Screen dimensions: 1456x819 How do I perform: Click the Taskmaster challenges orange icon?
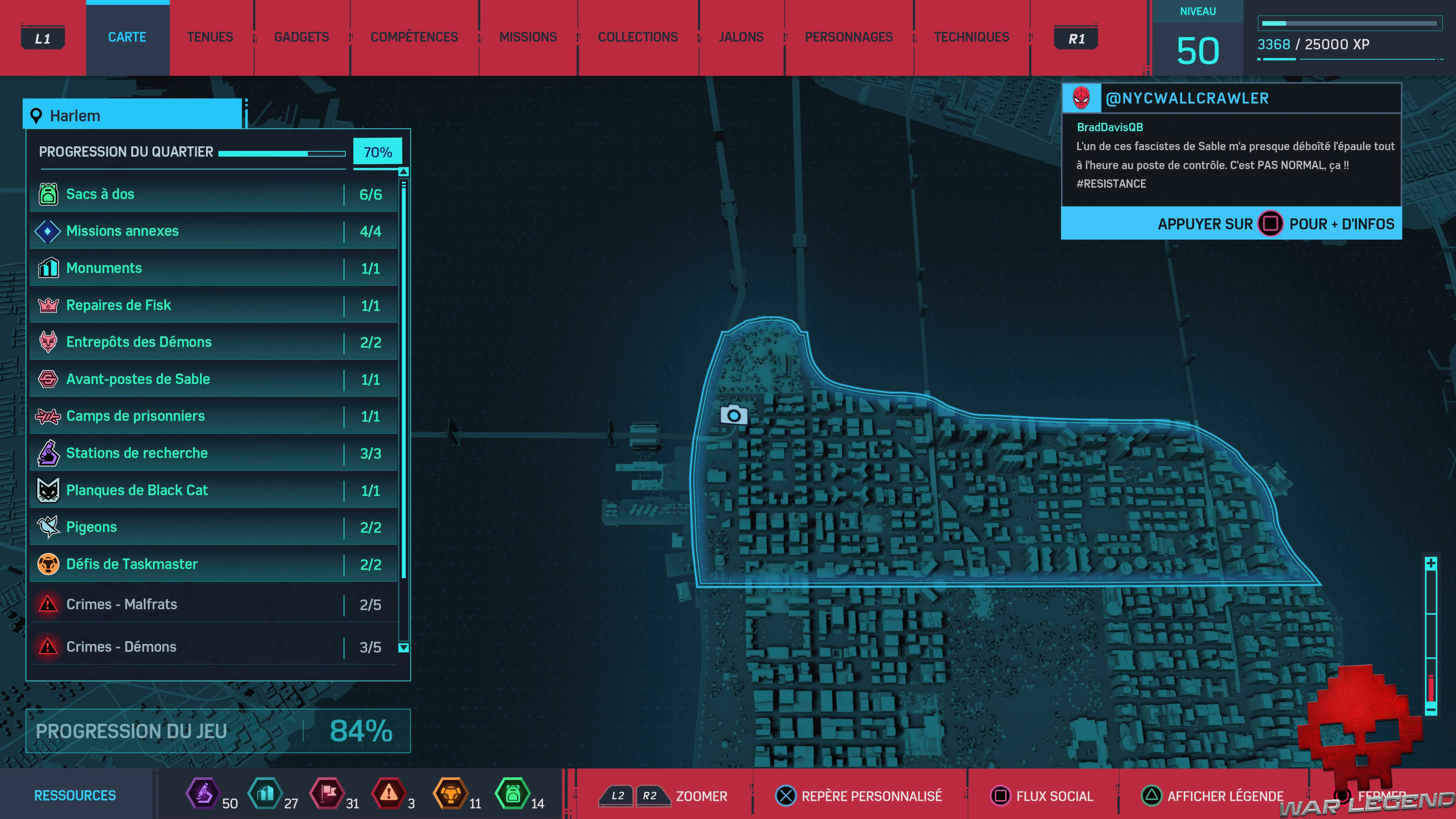coord(48,564)
